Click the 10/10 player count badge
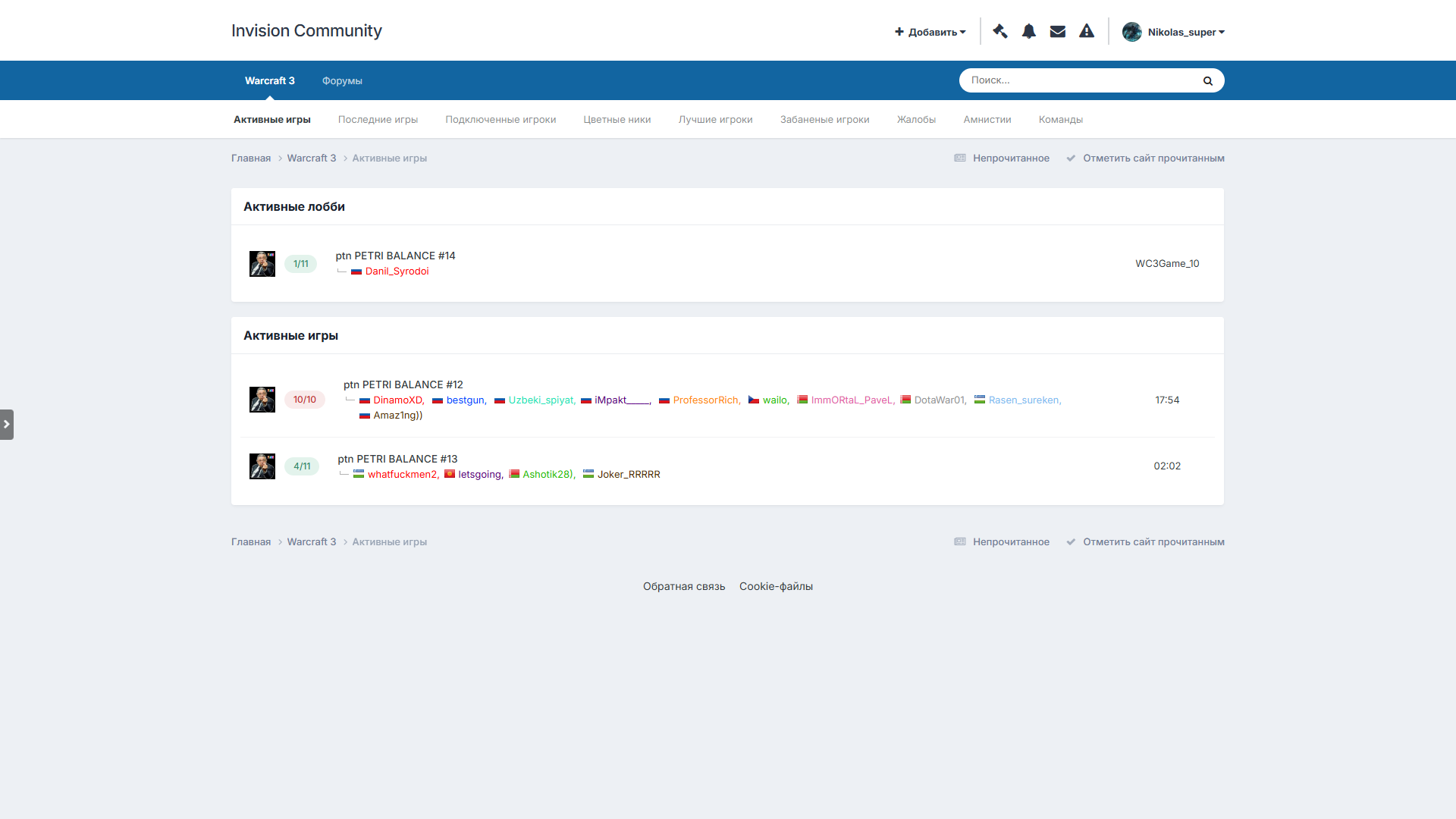This screenshot has width=1456, height=819. 304,400
